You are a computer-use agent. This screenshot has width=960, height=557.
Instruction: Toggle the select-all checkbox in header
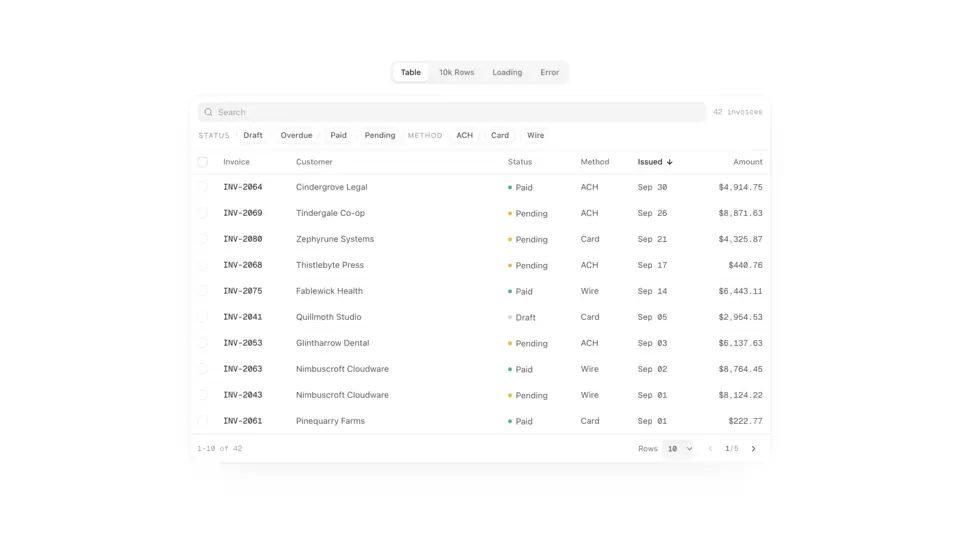(203, 162)
